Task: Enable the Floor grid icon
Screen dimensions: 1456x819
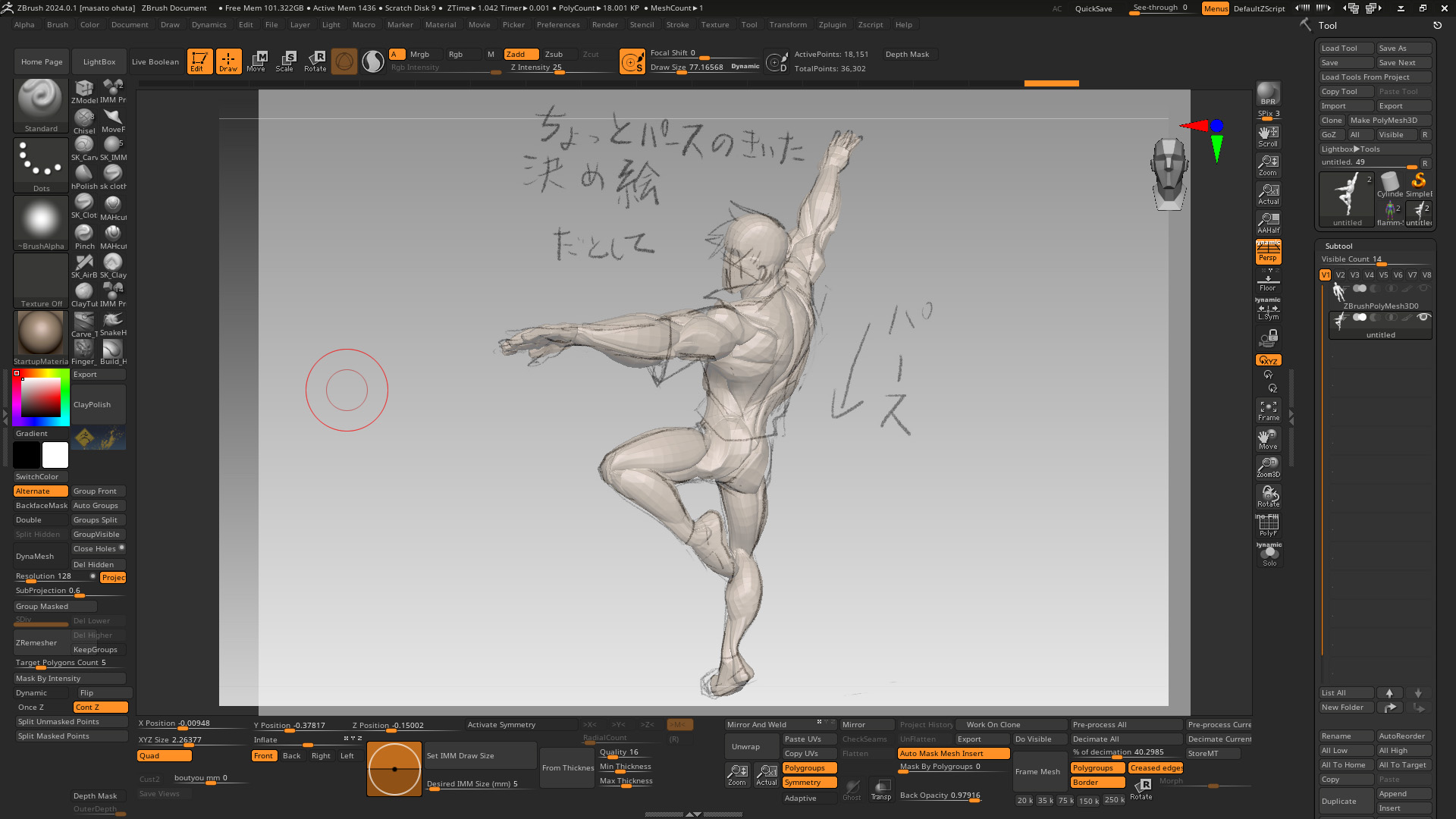Action: pyautogui.click(x=1268, y=281)
